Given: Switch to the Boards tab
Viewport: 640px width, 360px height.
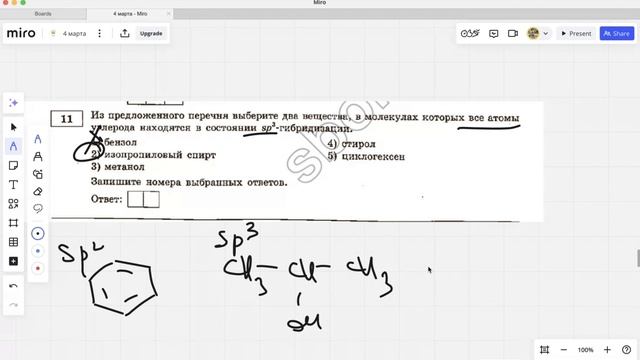Looking at the screenshot, I should [x=43, y=13].
